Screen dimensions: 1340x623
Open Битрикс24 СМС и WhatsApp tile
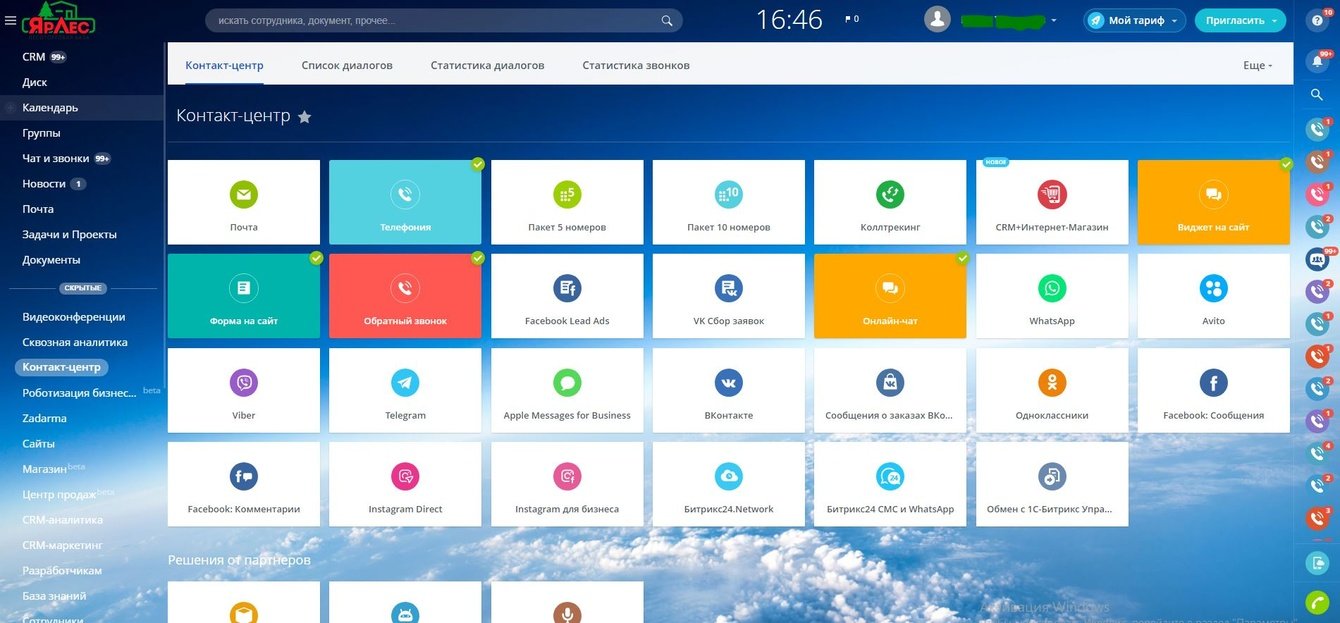[x=890, y=484]
